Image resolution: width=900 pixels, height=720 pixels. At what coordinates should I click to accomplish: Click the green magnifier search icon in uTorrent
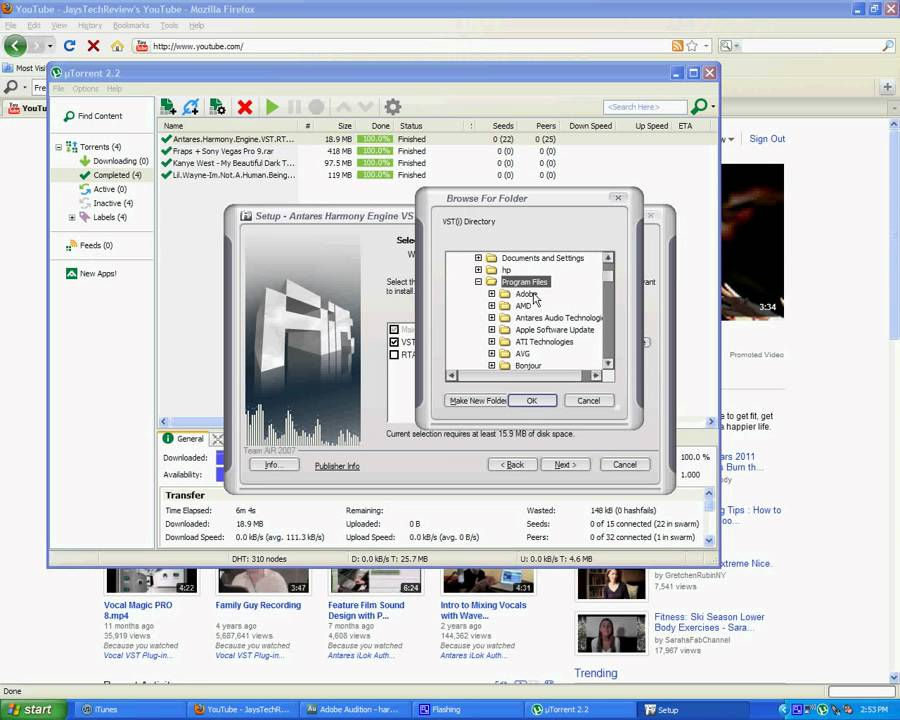pyautogui.click(x=699, y=106)
